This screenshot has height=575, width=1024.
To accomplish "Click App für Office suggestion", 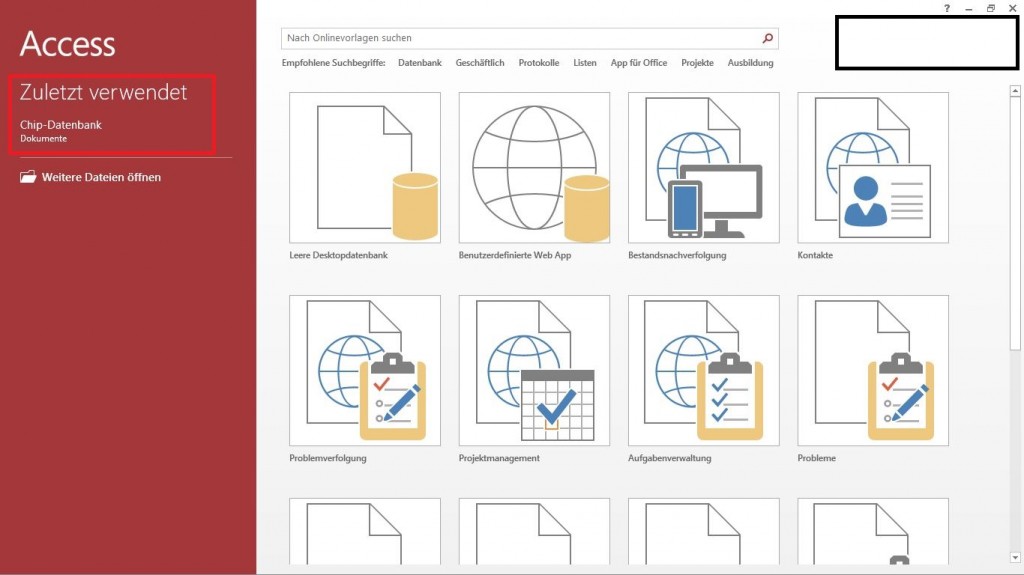I will (639, 63).
